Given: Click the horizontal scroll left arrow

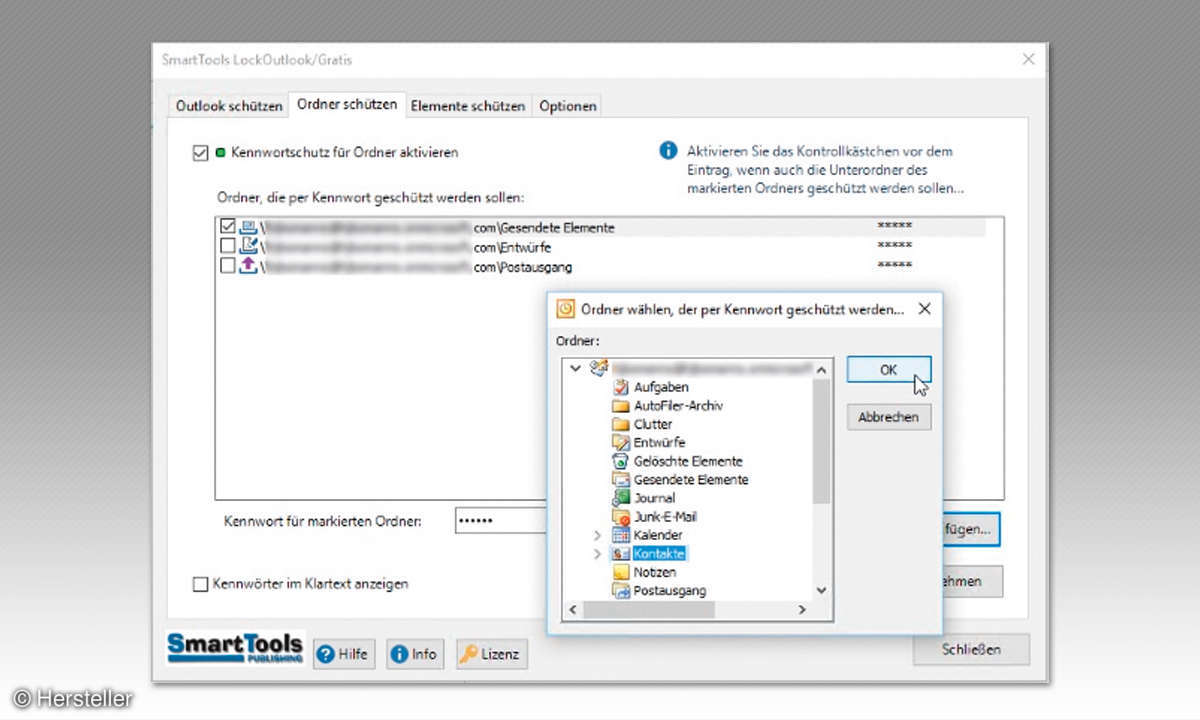Looking at the screenshot, I should tap(573, 609).
